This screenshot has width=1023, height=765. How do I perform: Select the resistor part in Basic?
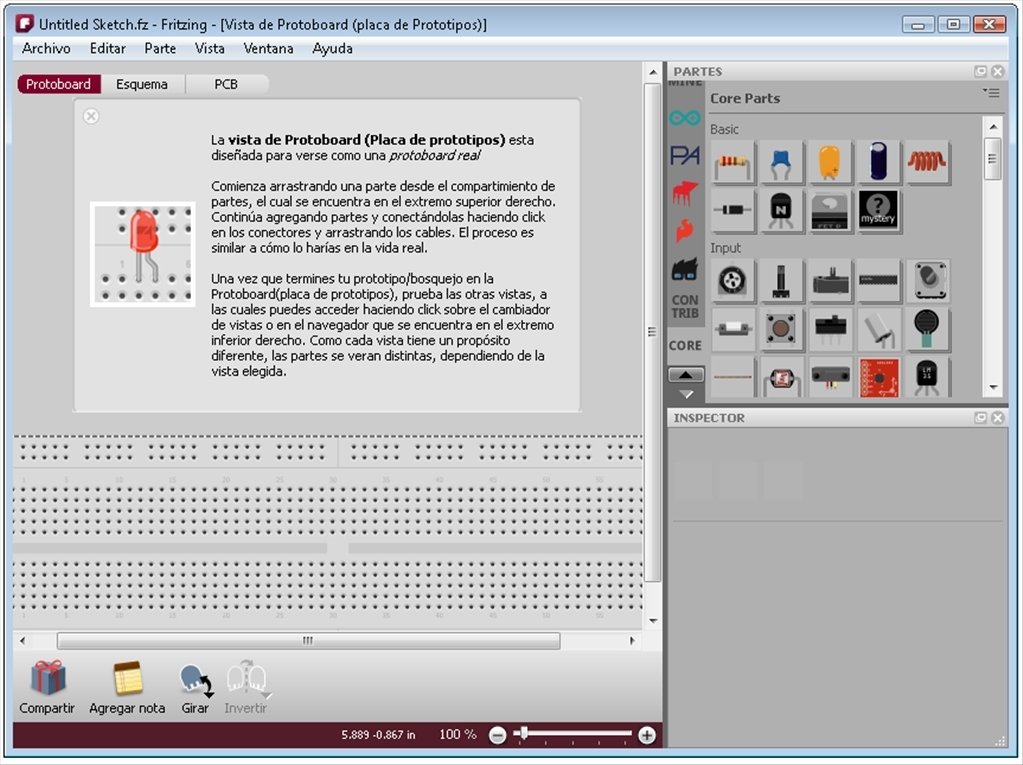pos(733,162)
